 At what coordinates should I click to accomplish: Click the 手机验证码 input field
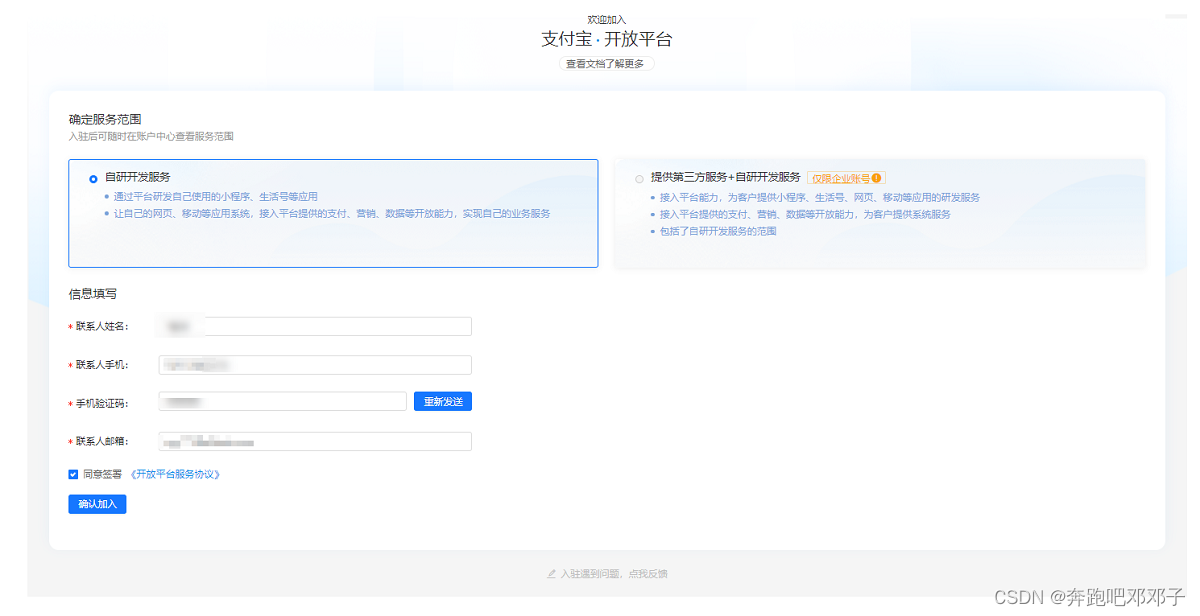pyautogui.click(x=282, y=402)
